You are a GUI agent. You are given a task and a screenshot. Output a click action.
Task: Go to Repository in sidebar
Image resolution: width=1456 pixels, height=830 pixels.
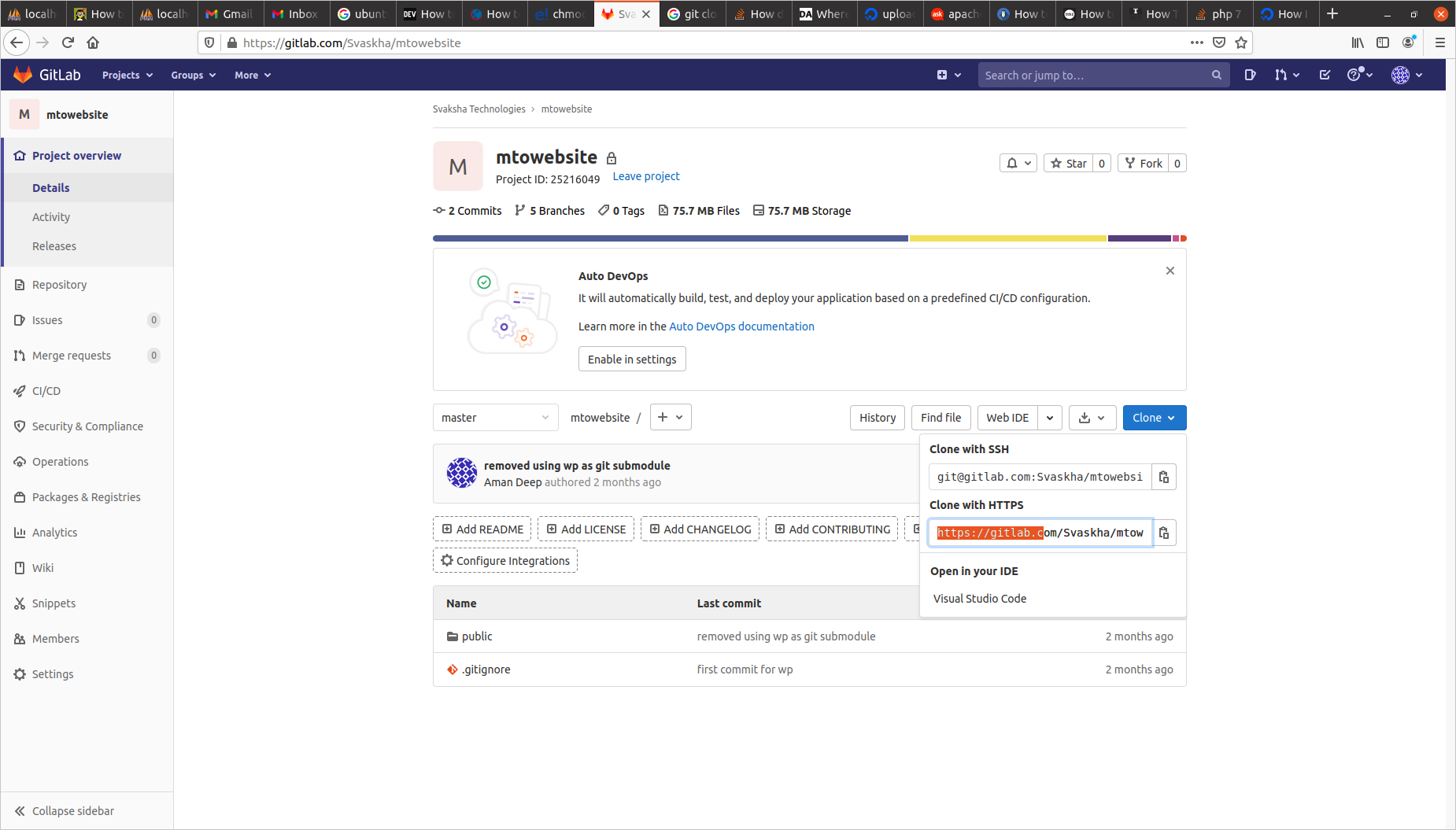(x=59, y=285)
